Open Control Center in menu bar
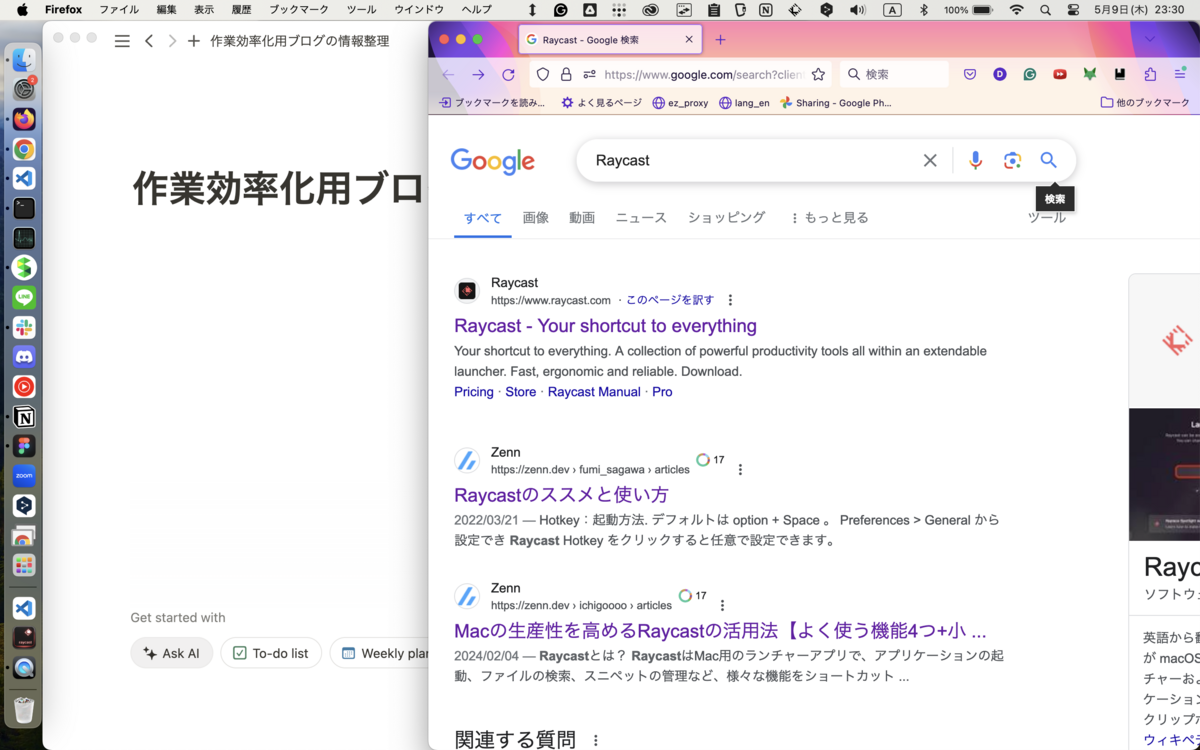 [1074, 10]
